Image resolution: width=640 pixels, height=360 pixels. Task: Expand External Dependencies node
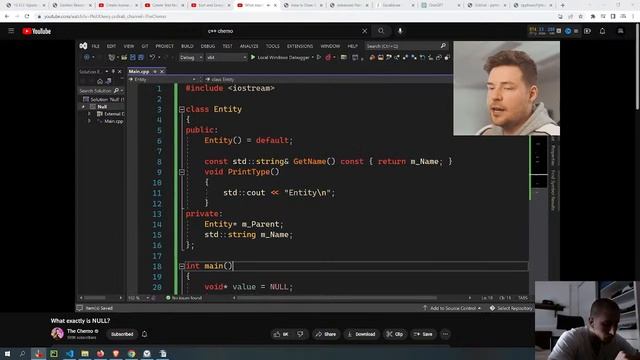[x=89, y=114]
